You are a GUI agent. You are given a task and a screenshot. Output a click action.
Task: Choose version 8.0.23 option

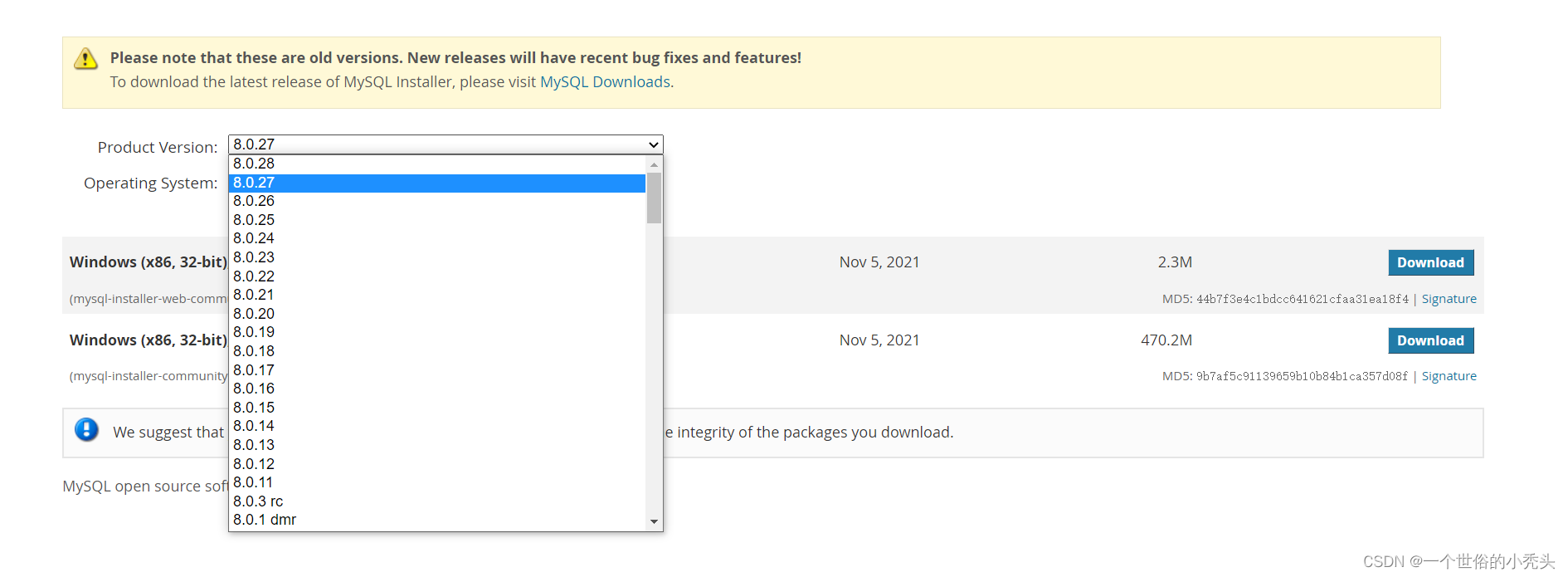[x=437, y=257]
